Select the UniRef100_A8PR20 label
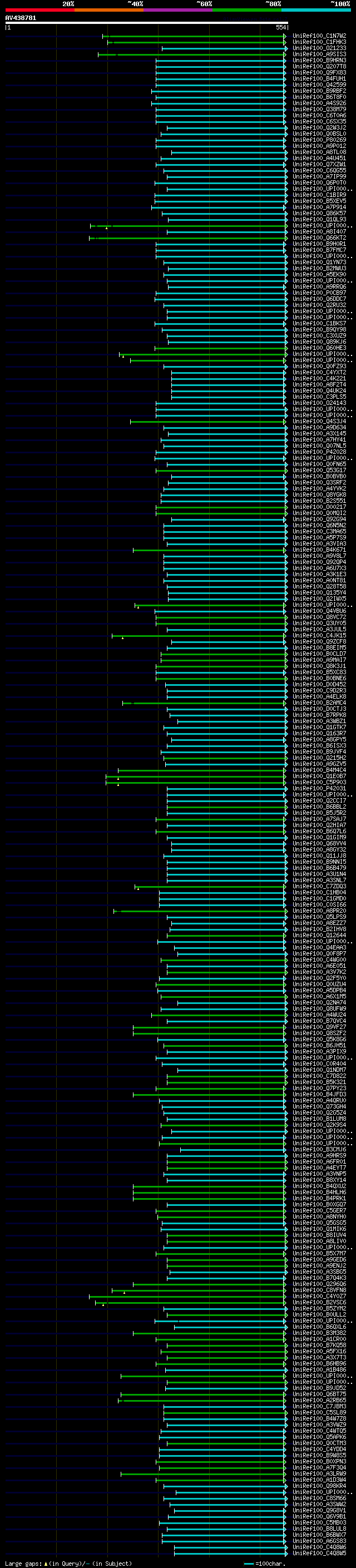The width and height of the screenshot is (356, 1568). click(x=319, y=911)
